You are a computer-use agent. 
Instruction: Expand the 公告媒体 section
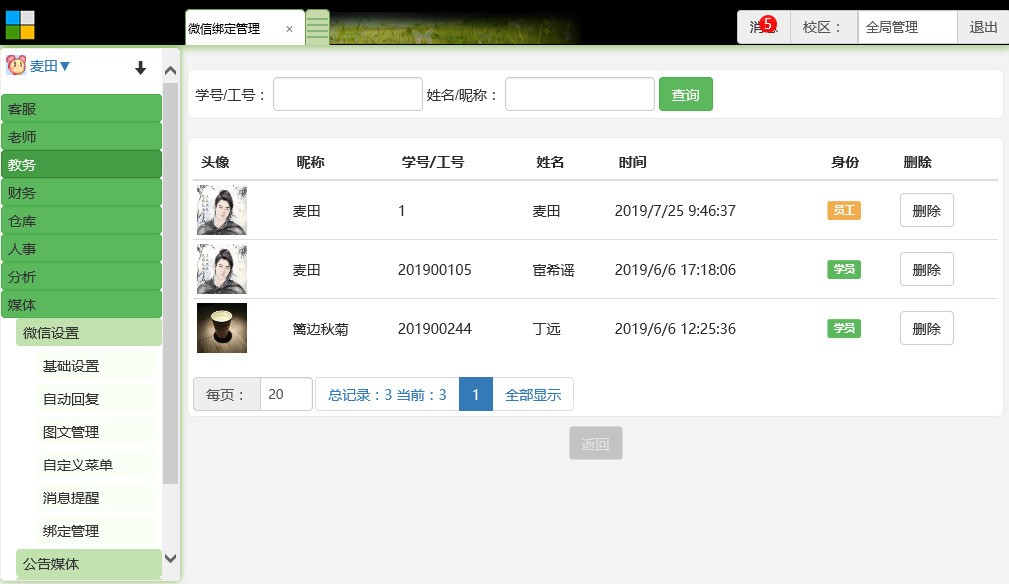coord(88,564)
